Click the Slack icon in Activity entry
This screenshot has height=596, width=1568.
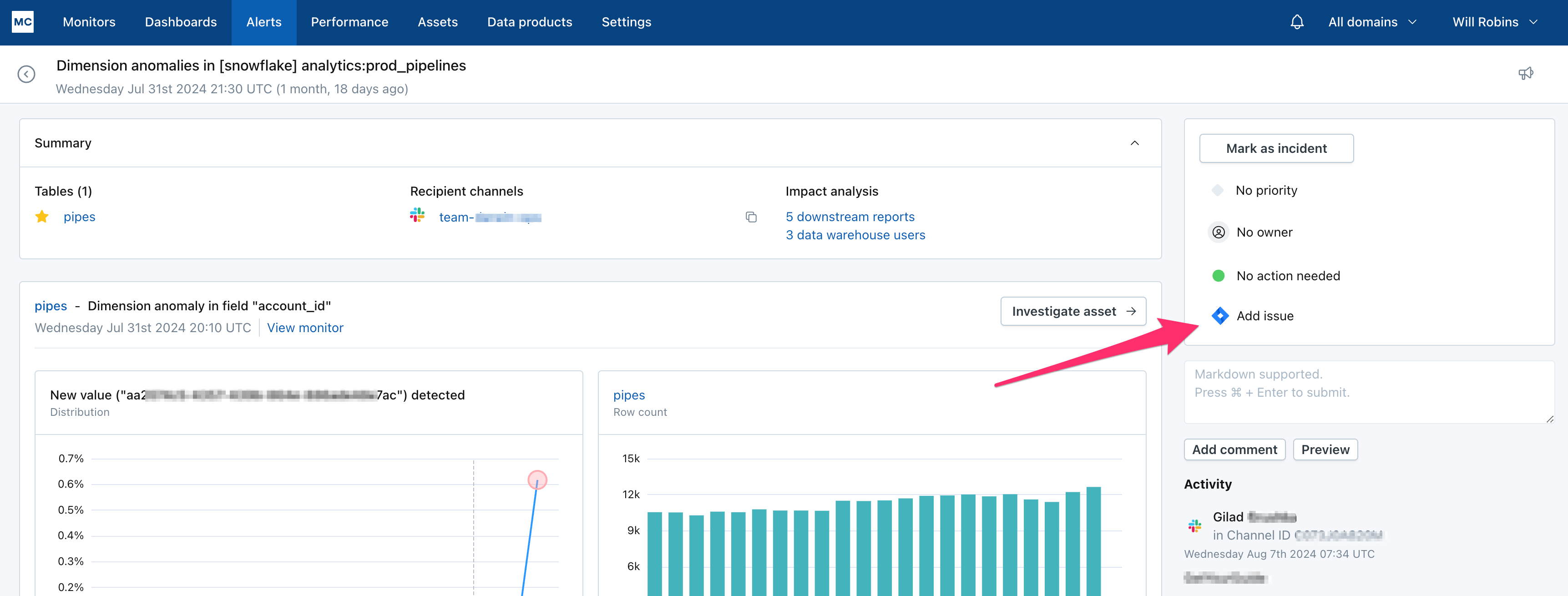(x=1194, y=525)
